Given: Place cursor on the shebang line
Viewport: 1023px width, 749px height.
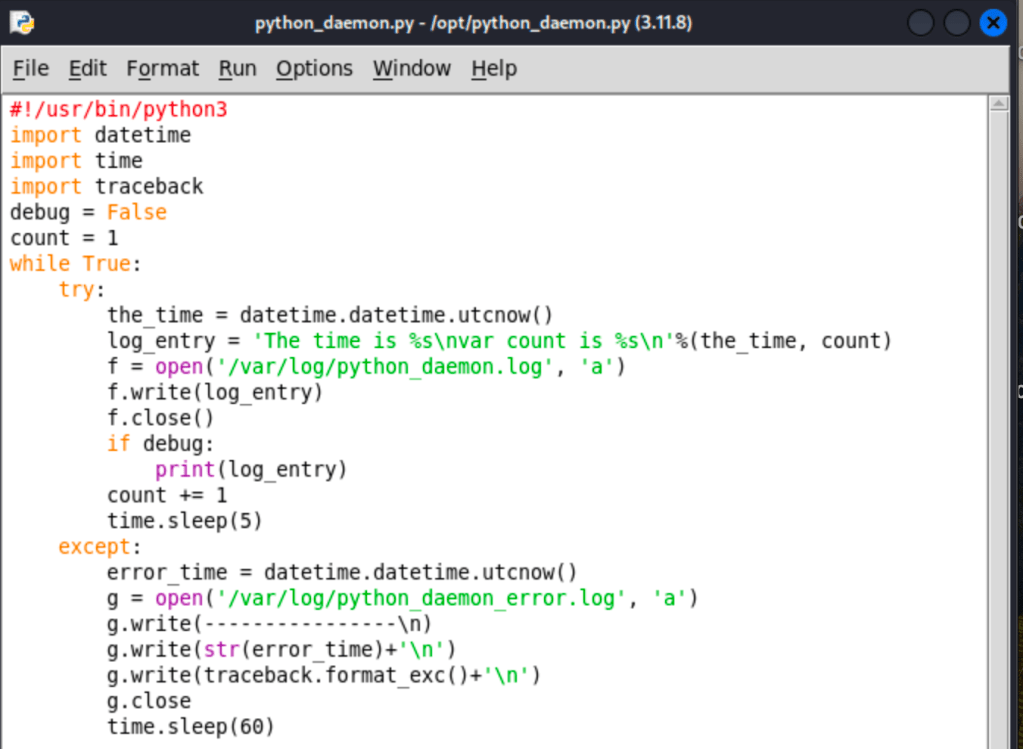Looking at the screenshot, I should (x=119, y=109).
